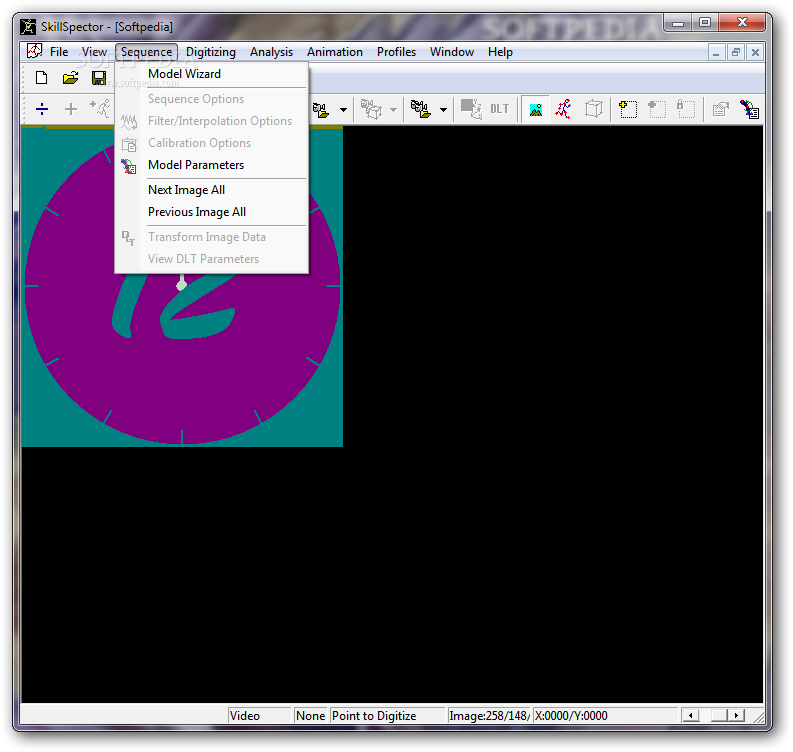Viewport: 793px width, 752px height.
Task: Select the blue divide-cross cursor tool
Action: click(42, 109)
